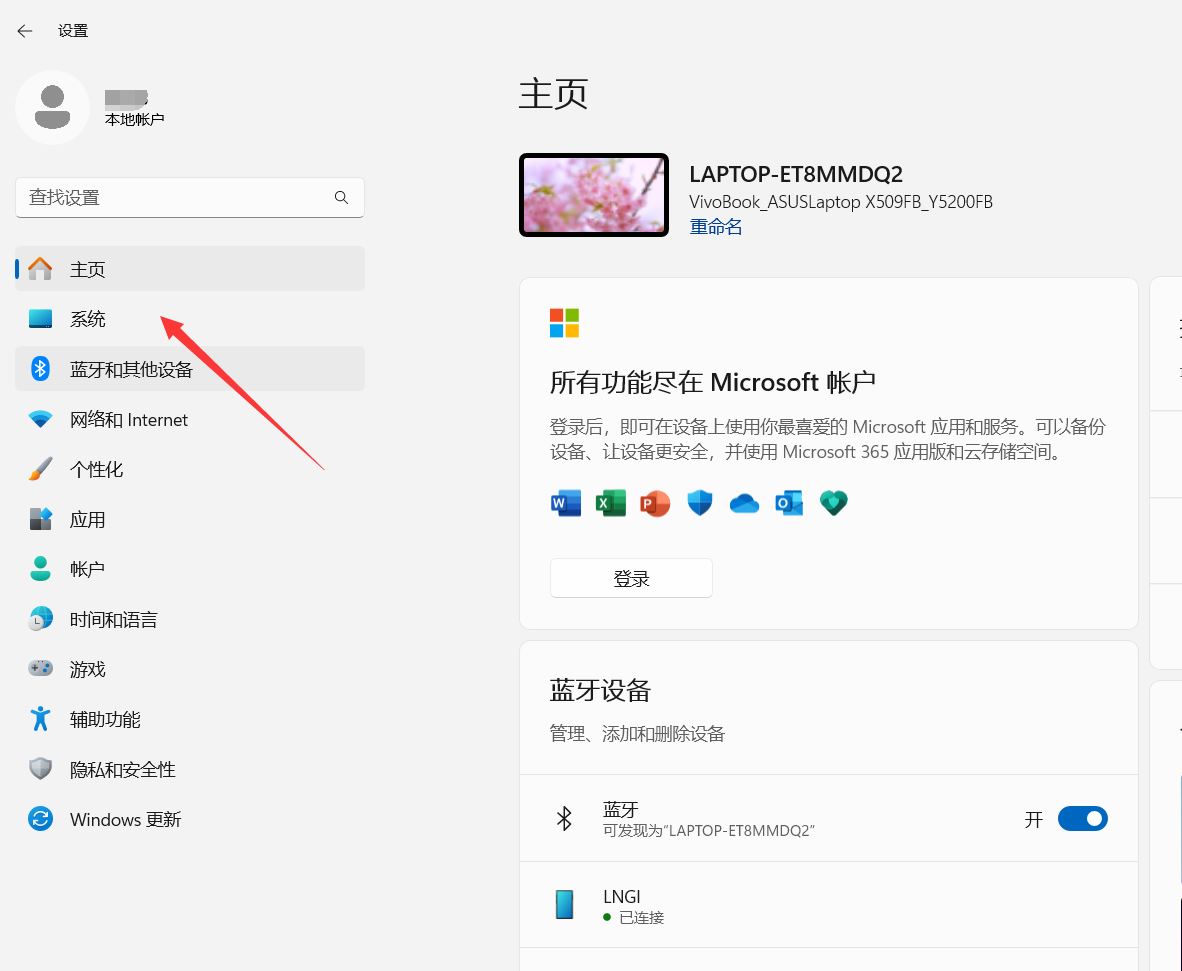Viewport: 1182px width, 971px height.
Task: Open 蓝牙和其他设备 via Bluetooth icon
Action: pyautogui.click(x=40, y=369)
